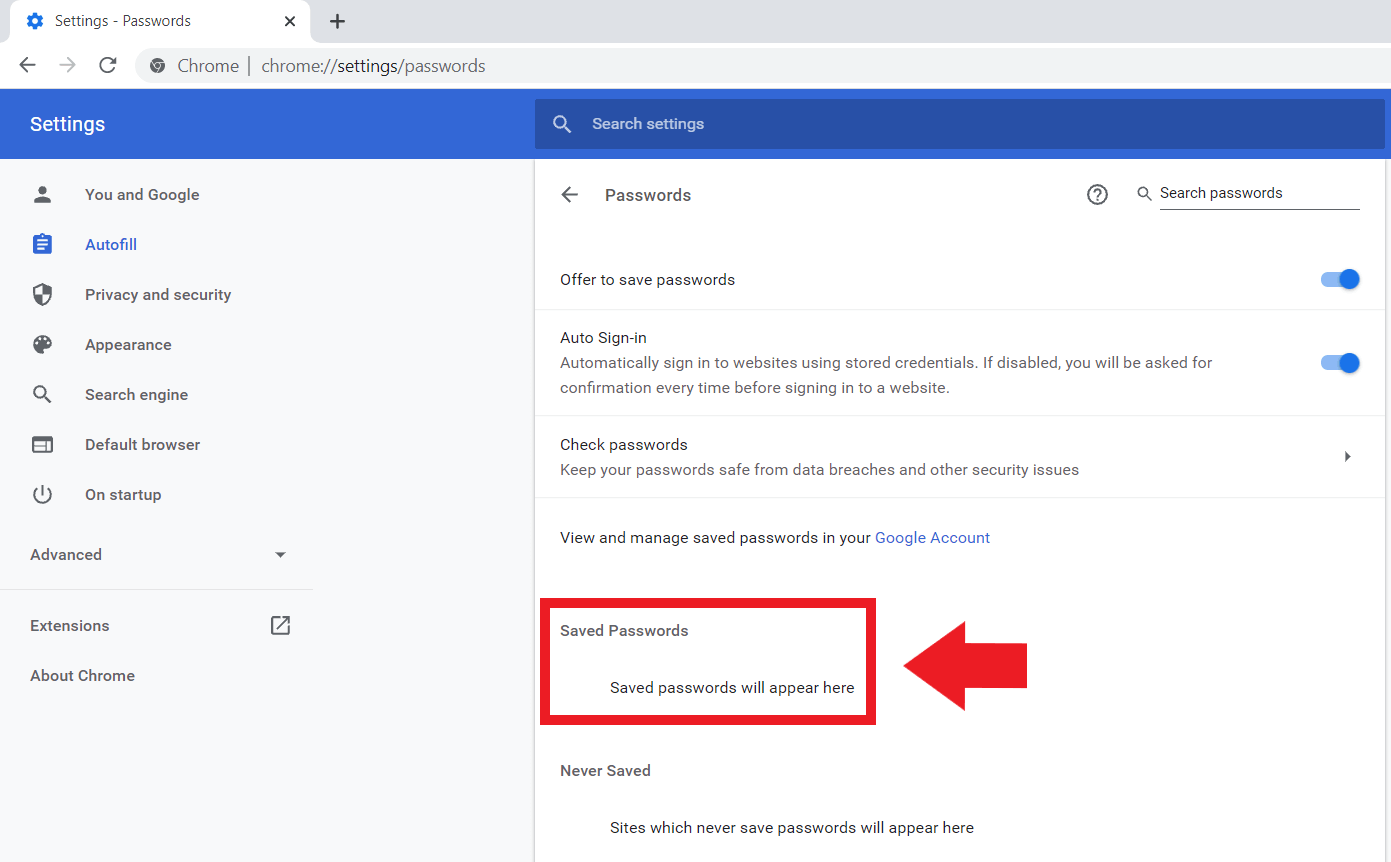Select the Search engine magnifier icon
Image resolution: width=1391 pixels, height=862 pixels.
(x=42, y=394)
